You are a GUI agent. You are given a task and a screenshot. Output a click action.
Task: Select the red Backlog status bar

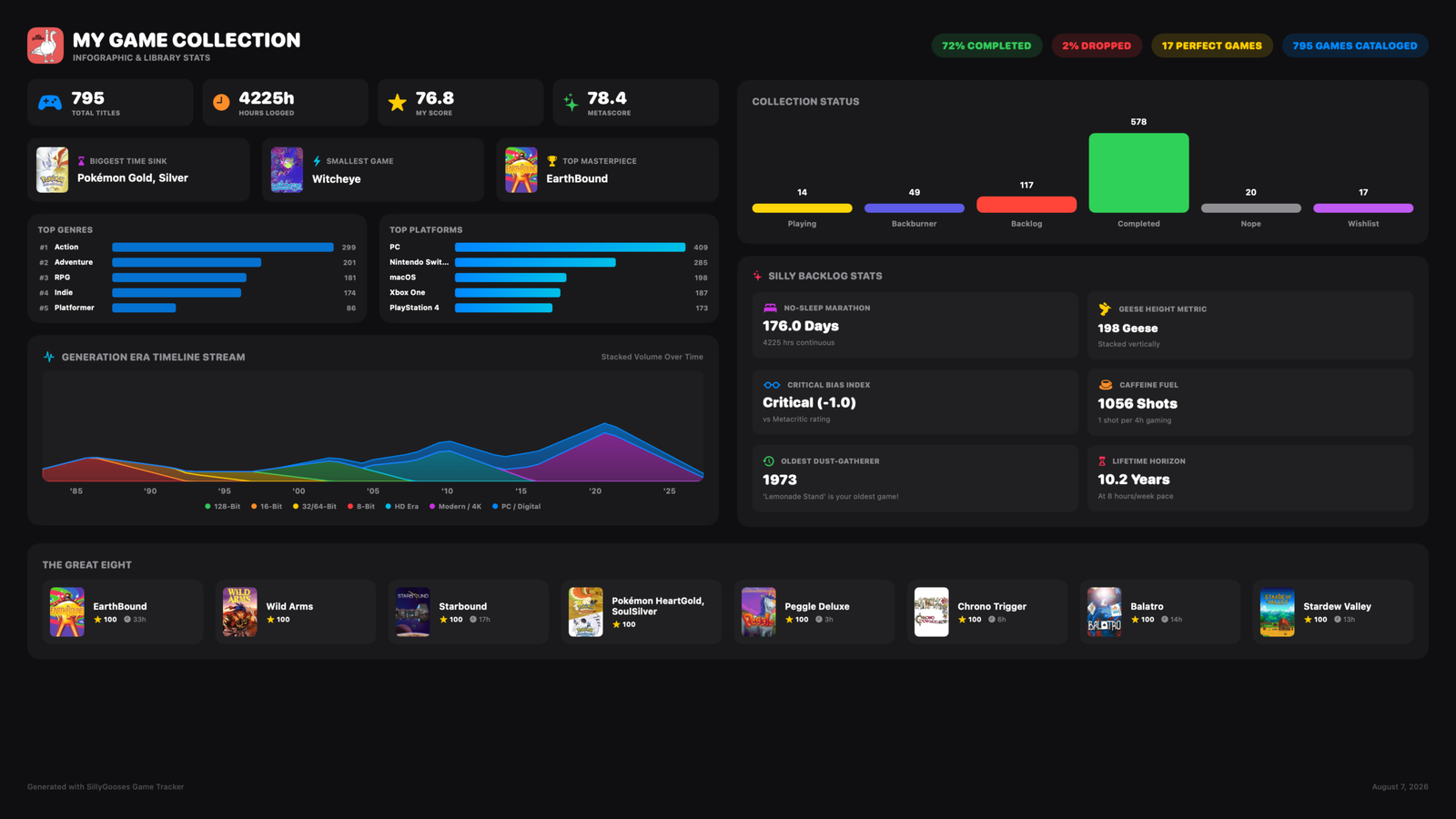click(x=1026, y=205)
